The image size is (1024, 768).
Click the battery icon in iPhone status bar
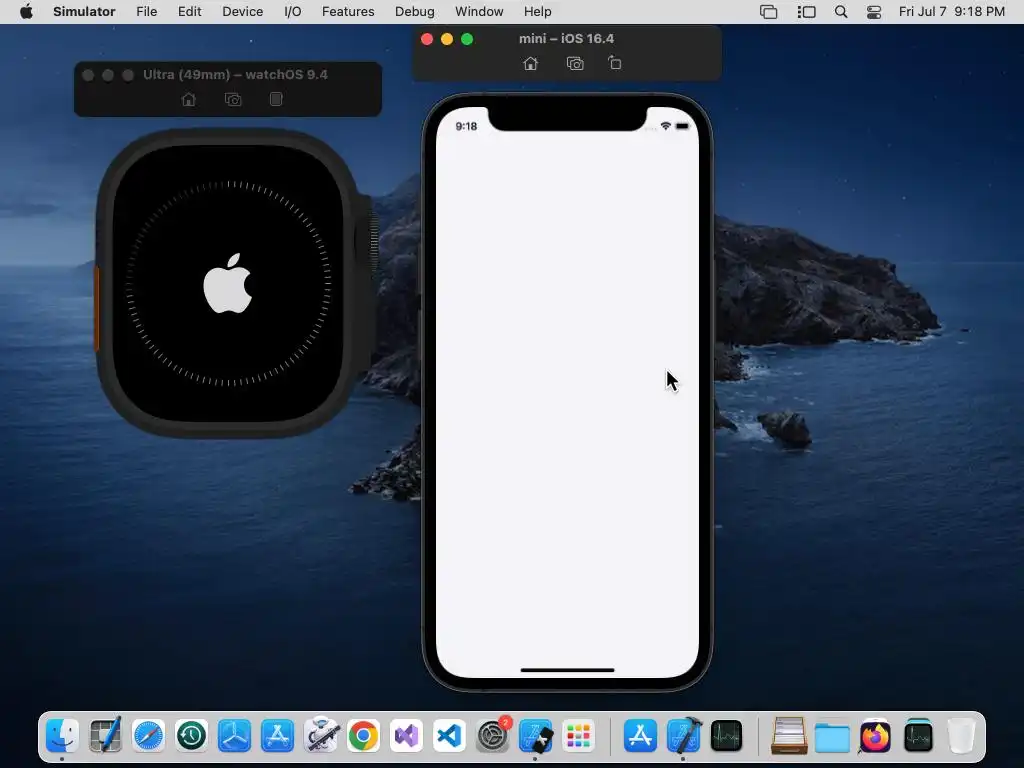(x=682, y=126)
